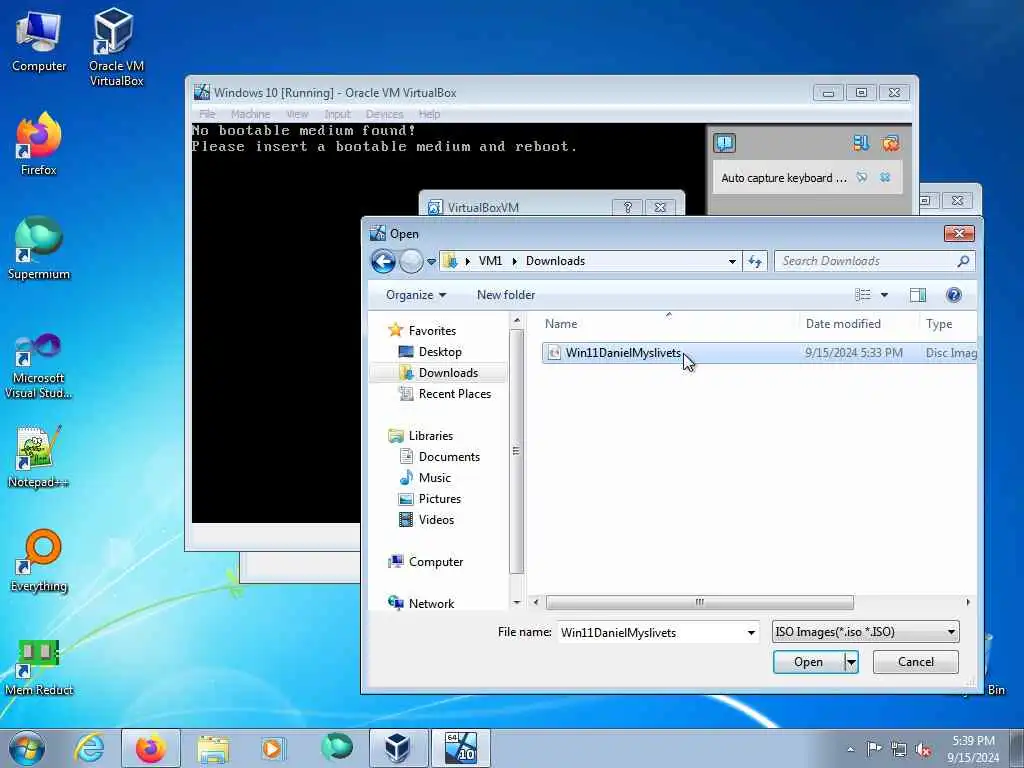Screen dimensions: 1024x768
Task: Select Network in the navigation pane
Action: tap(431, 603)
